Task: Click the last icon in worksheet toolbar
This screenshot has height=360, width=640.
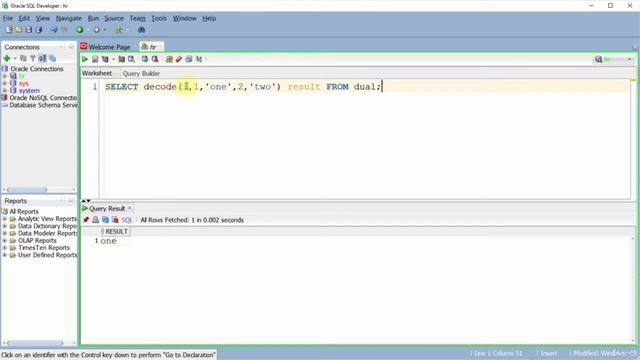Action: (199, 60)
